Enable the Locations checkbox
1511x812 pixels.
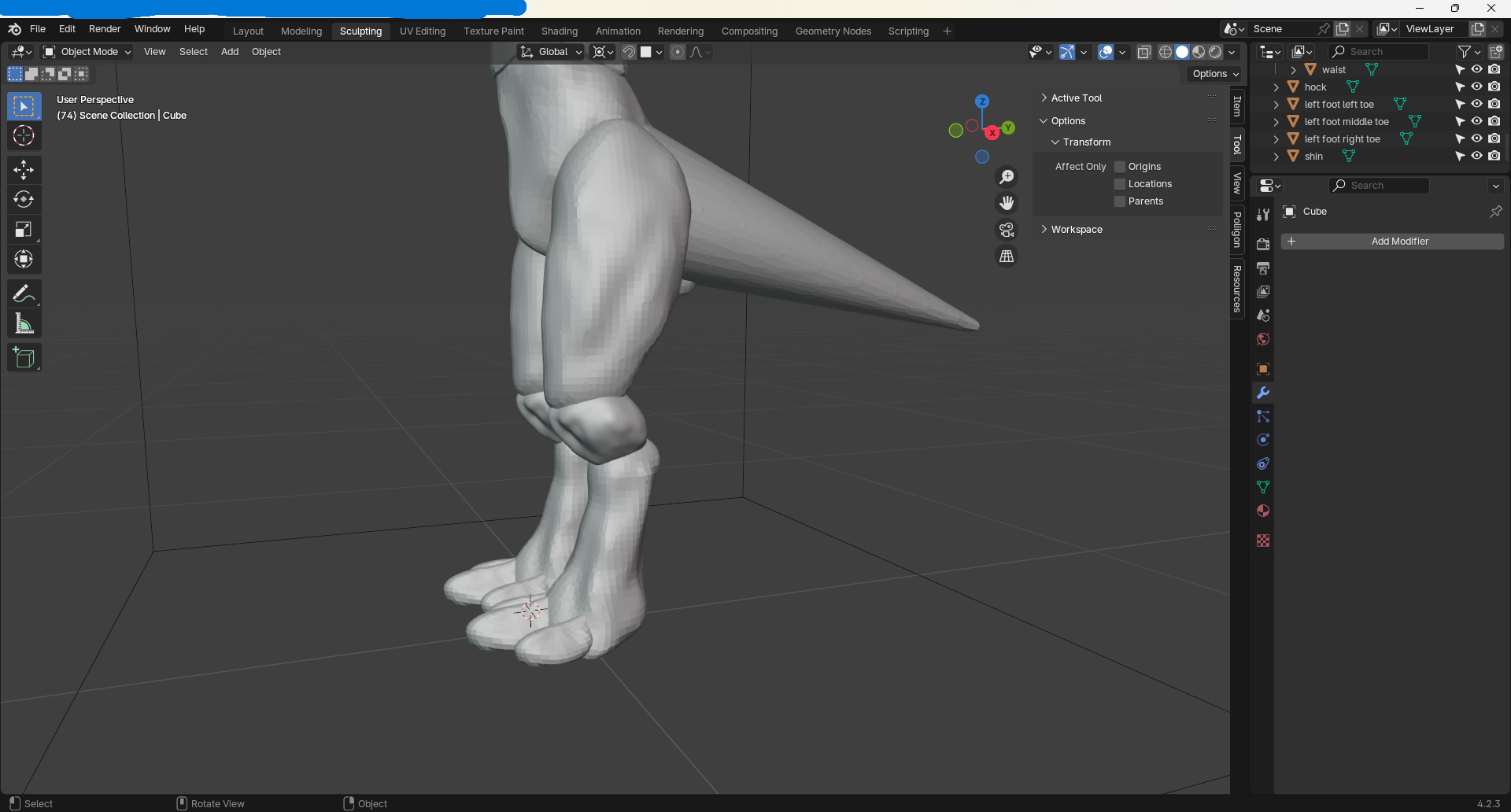pos(1120,184)
